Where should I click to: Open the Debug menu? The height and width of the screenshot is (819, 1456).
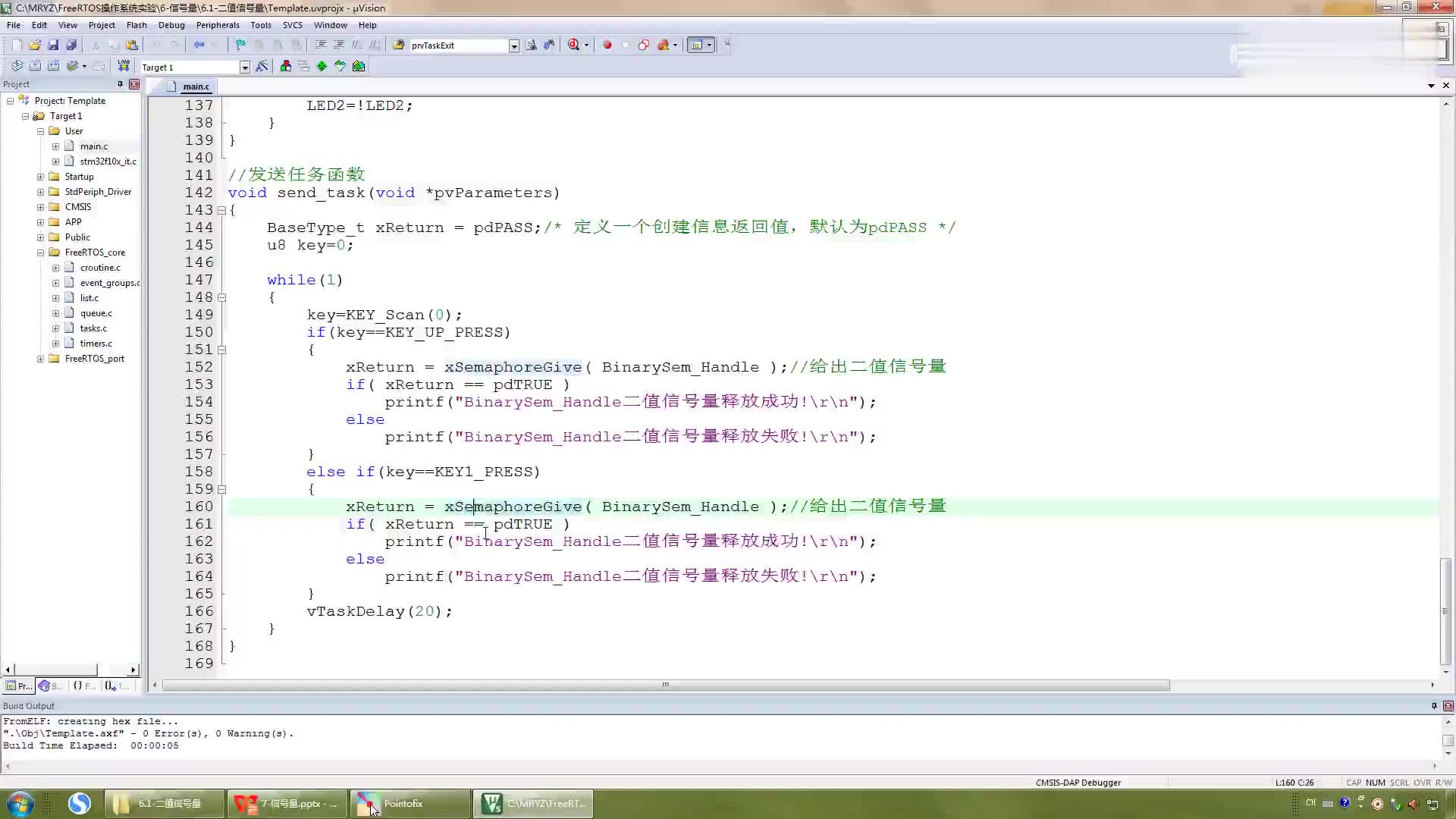[171, 25]
